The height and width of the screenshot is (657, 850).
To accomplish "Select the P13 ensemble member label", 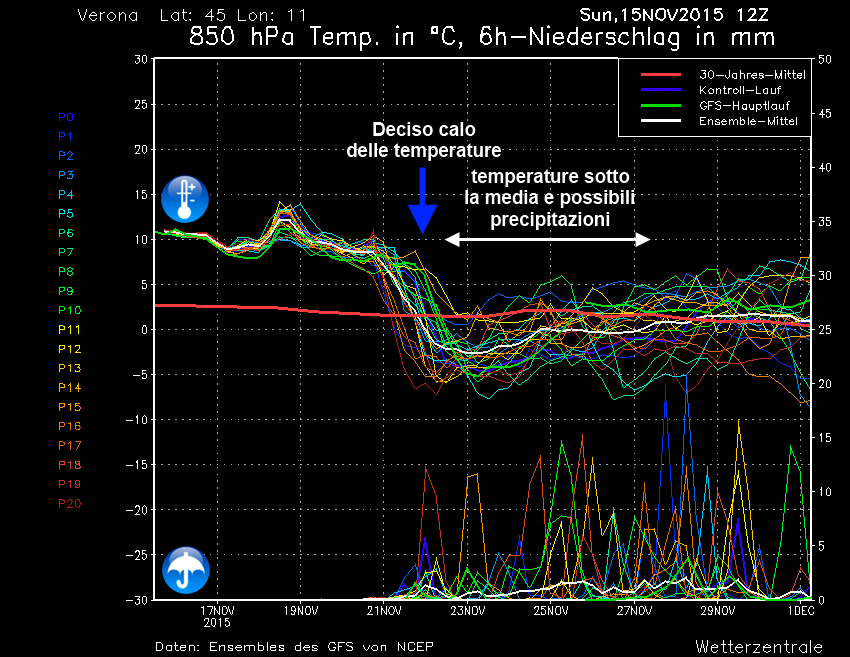I will pyautogui.click(x=70, y=368).
